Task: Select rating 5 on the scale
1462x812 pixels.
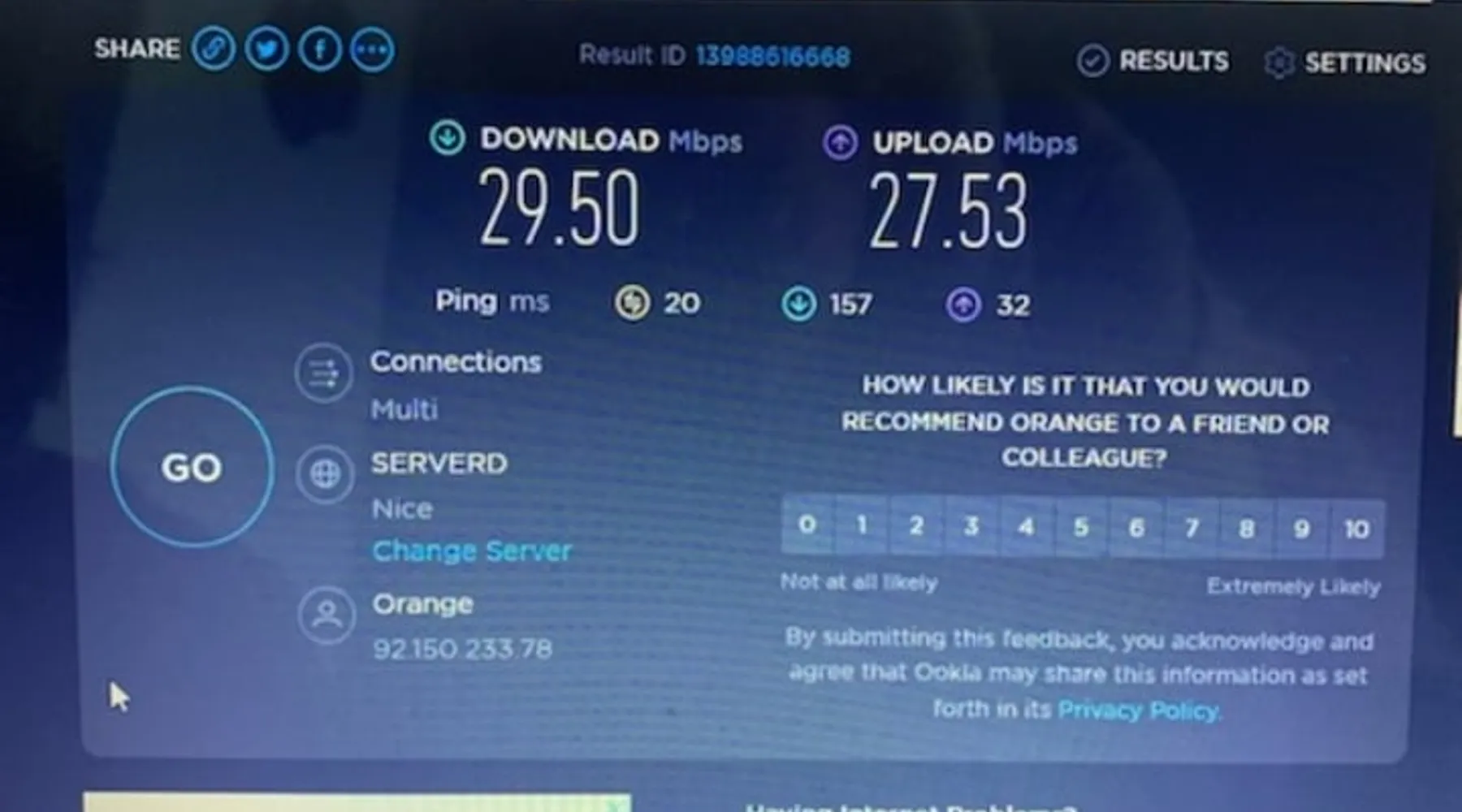Action: coord(1081,528)
